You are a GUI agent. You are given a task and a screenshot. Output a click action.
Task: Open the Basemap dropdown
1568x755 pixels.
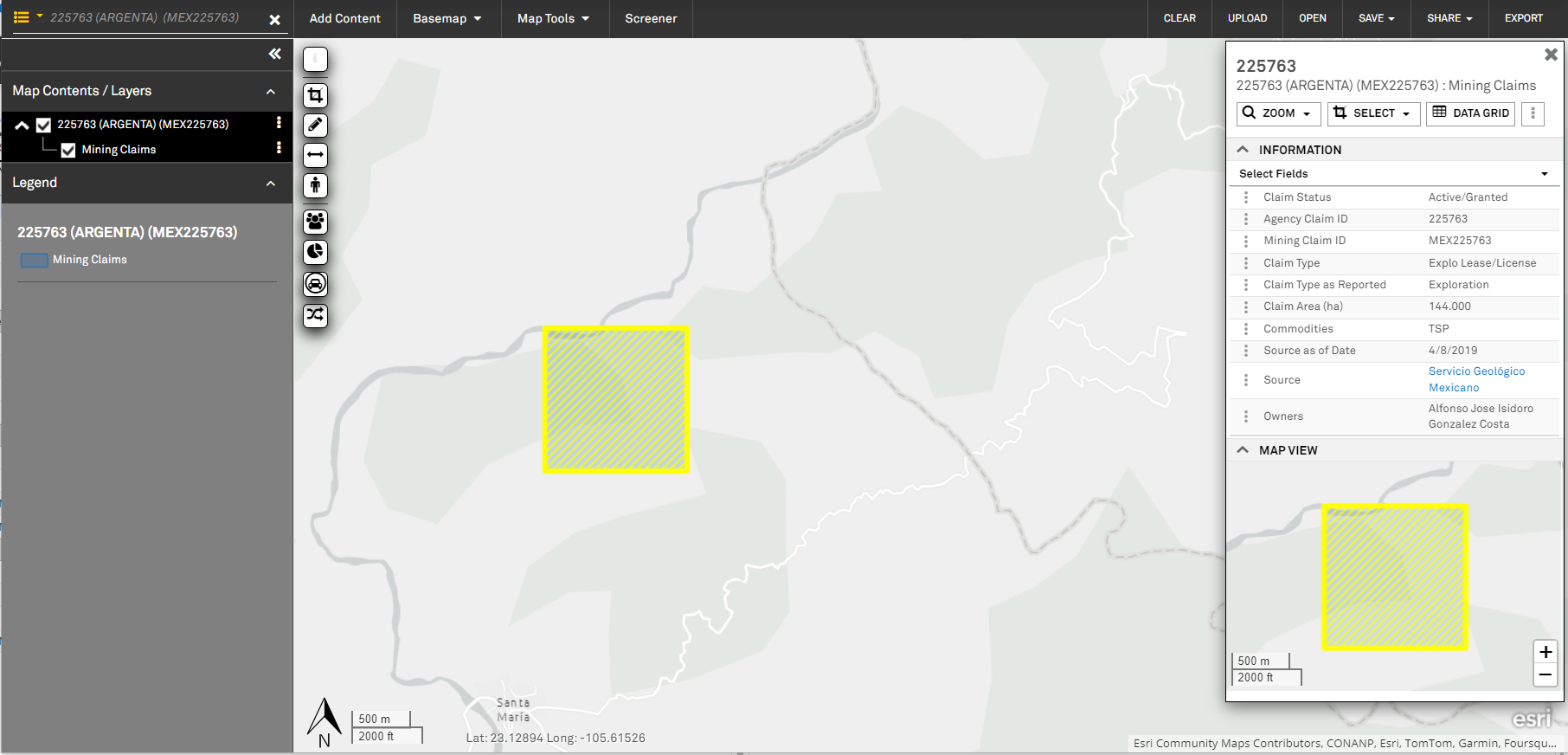(447, 18)
